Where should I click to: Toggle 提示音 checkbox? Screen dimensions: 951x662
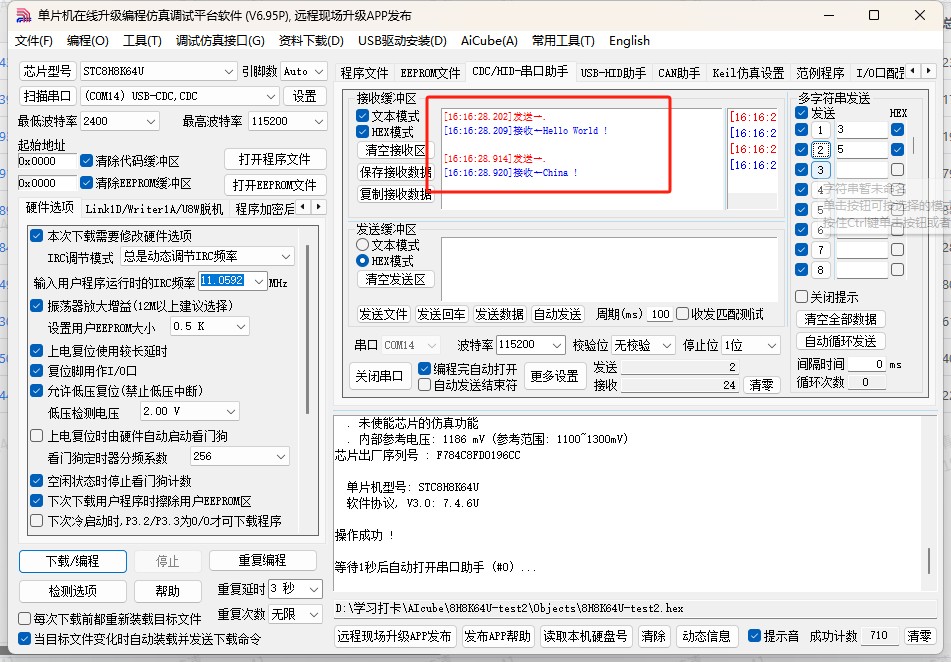click(x=754, y=635)
